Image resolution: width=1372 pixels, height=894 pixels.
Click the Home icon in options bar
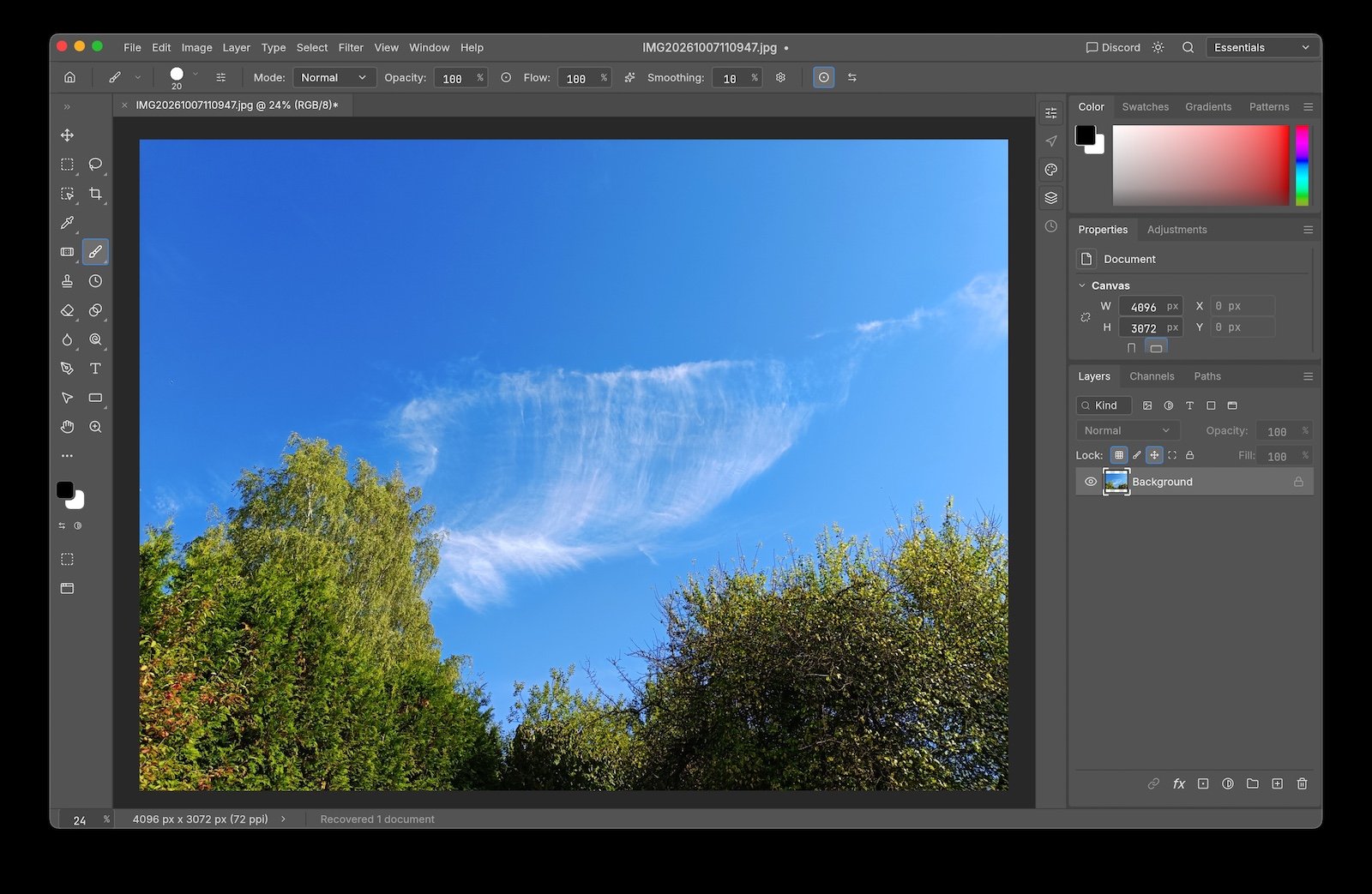pos(69,77)
